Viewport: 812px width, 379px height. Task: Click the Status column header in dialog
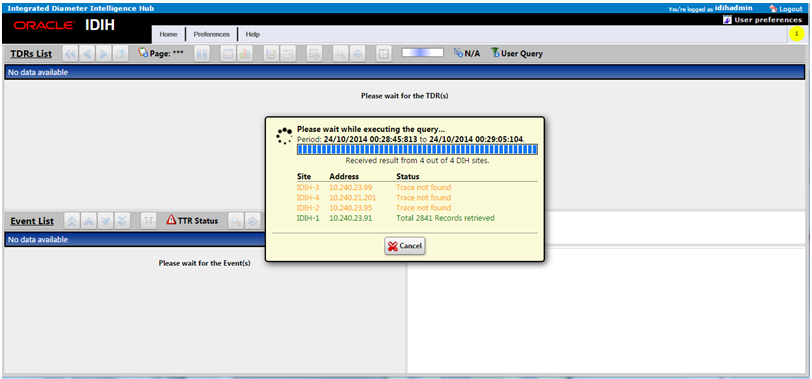coord(408,177)
